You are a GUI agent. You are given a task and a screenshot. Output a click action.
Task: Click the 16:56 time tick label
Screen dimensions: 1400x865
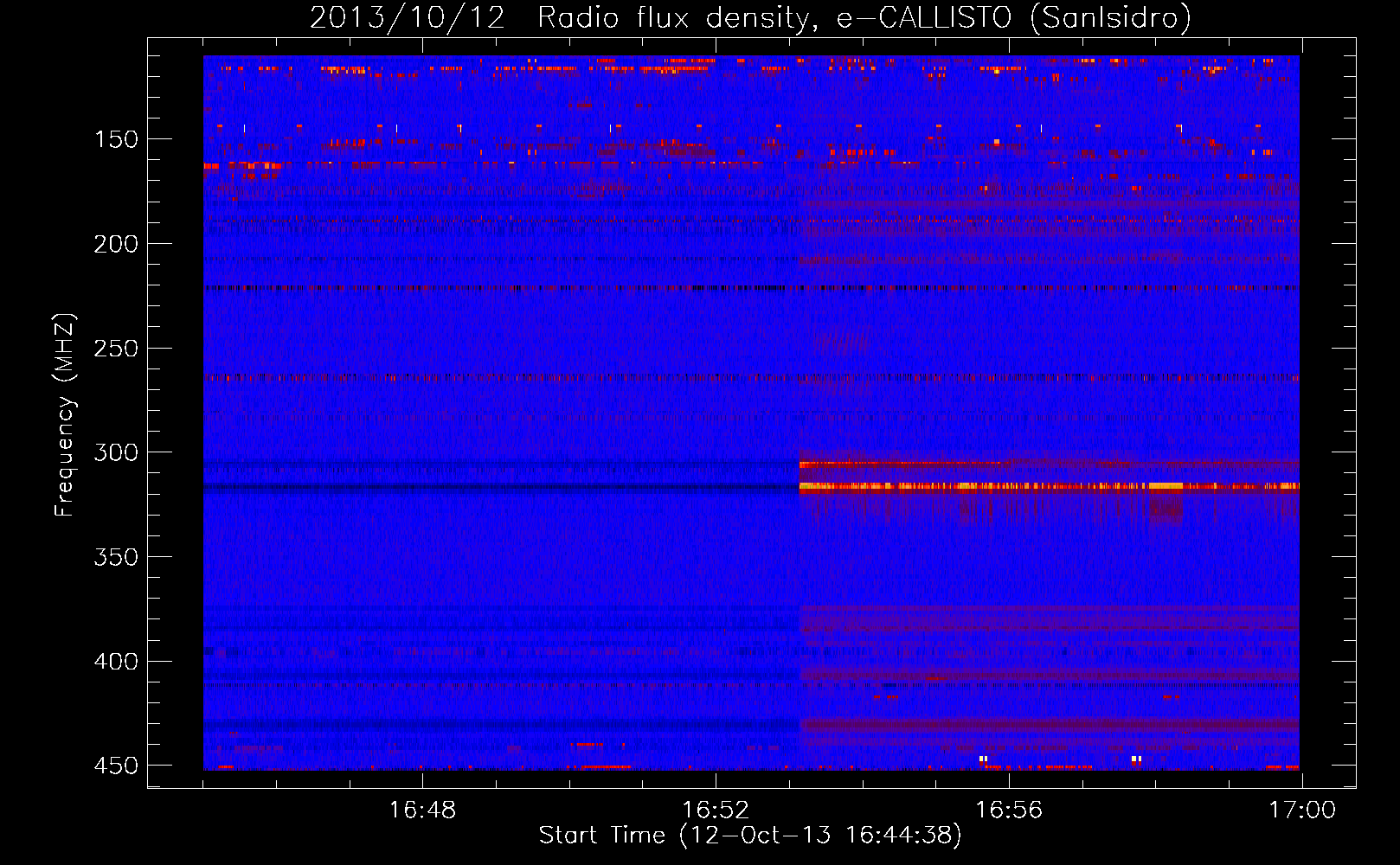(x=1009, y=811)
